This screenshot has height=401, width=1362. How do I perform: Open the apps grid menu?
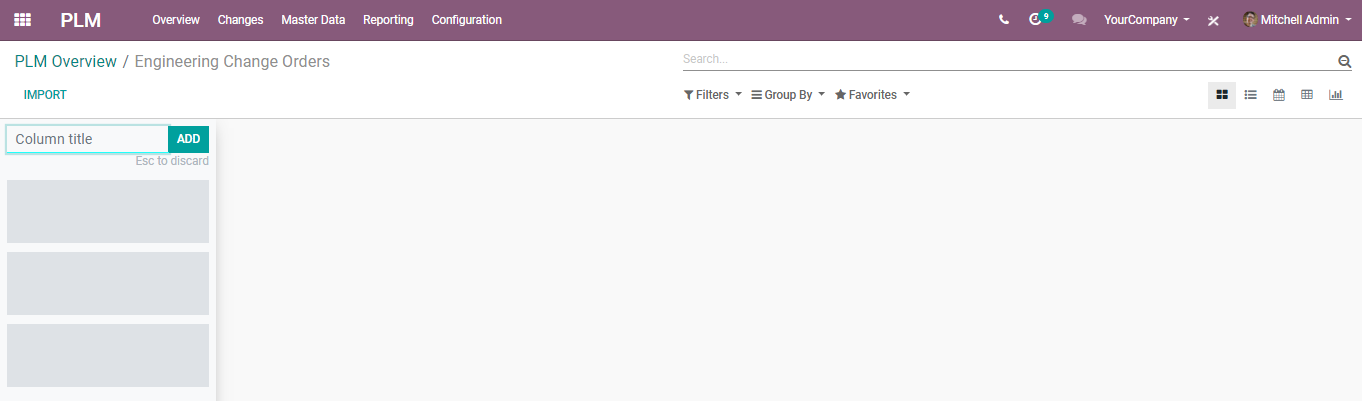tap(22, 20)
